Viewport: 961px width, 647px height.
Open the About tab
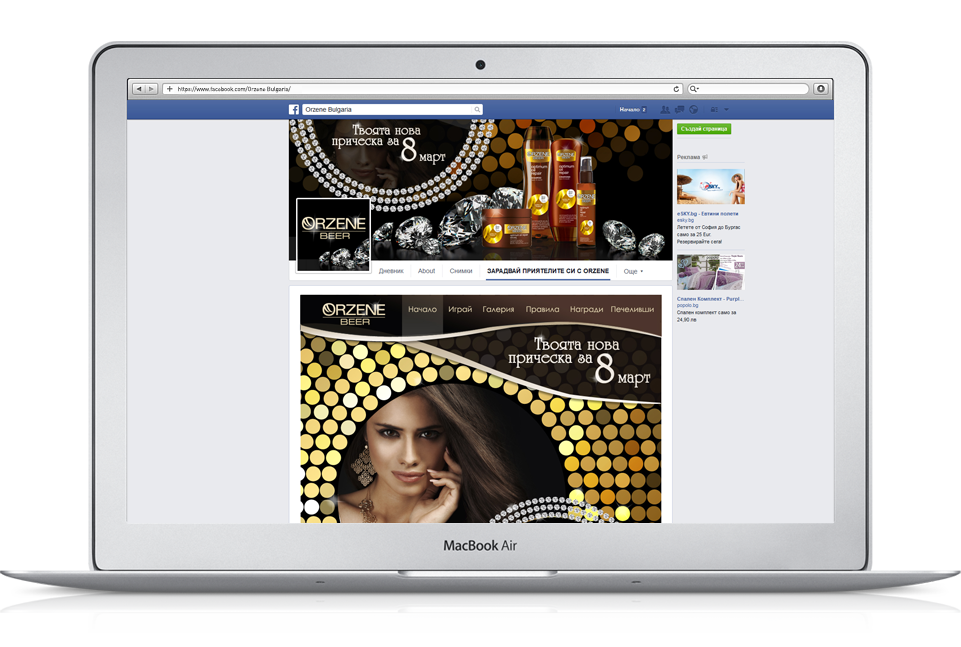[427, 271]
